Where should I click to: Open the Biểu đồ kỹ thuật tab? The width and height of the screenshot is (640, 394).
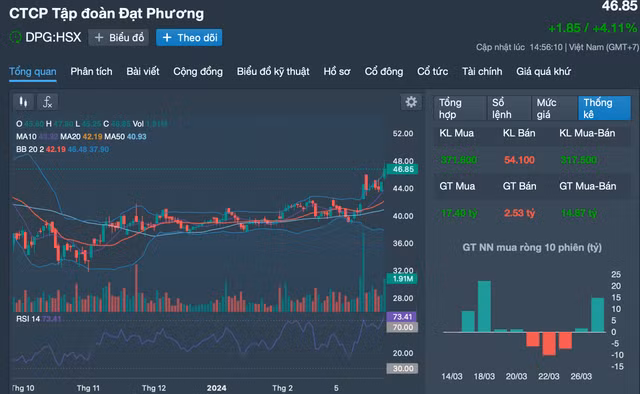coord(273,71)
